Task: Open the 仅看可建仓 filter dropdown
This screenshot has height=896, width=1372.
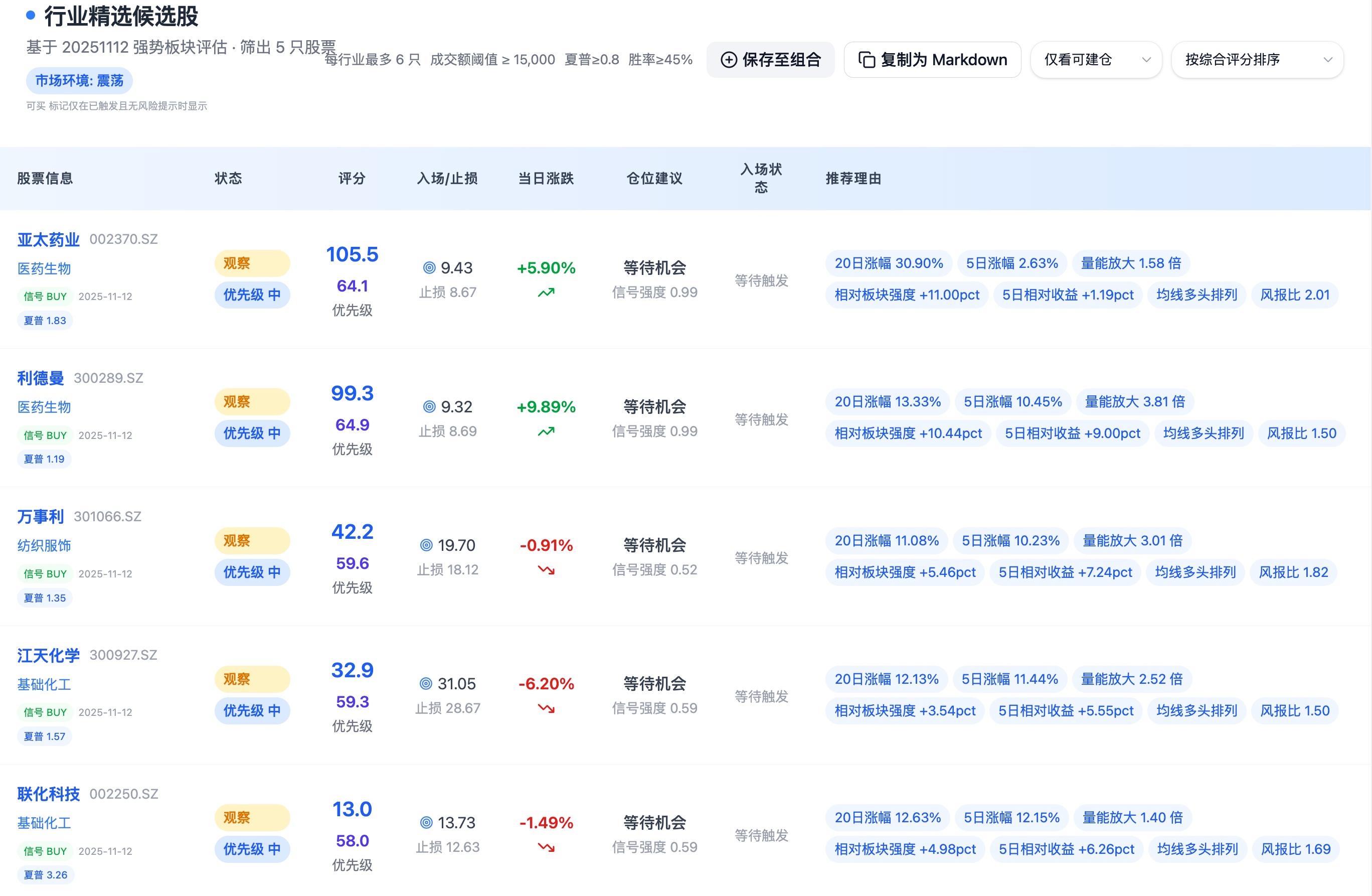Action: pyautogui.click(x=1095, y=60)
